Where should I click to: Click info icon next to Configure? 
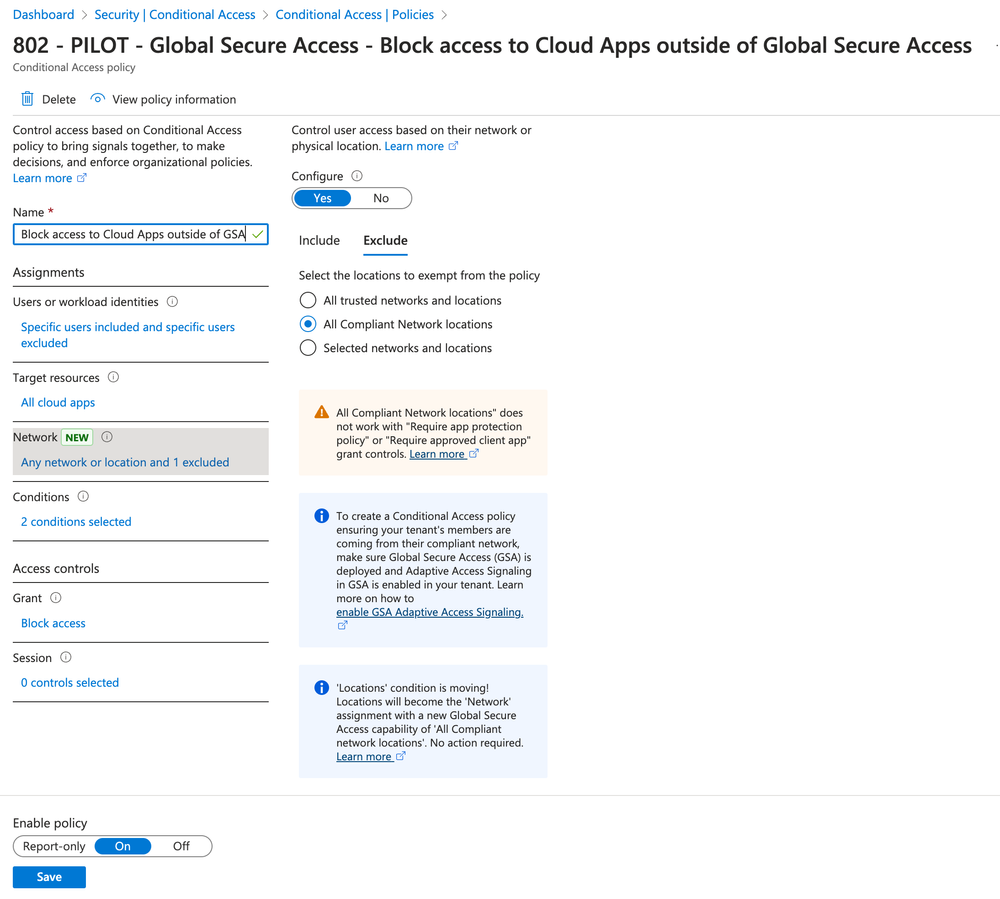(357, 176)
